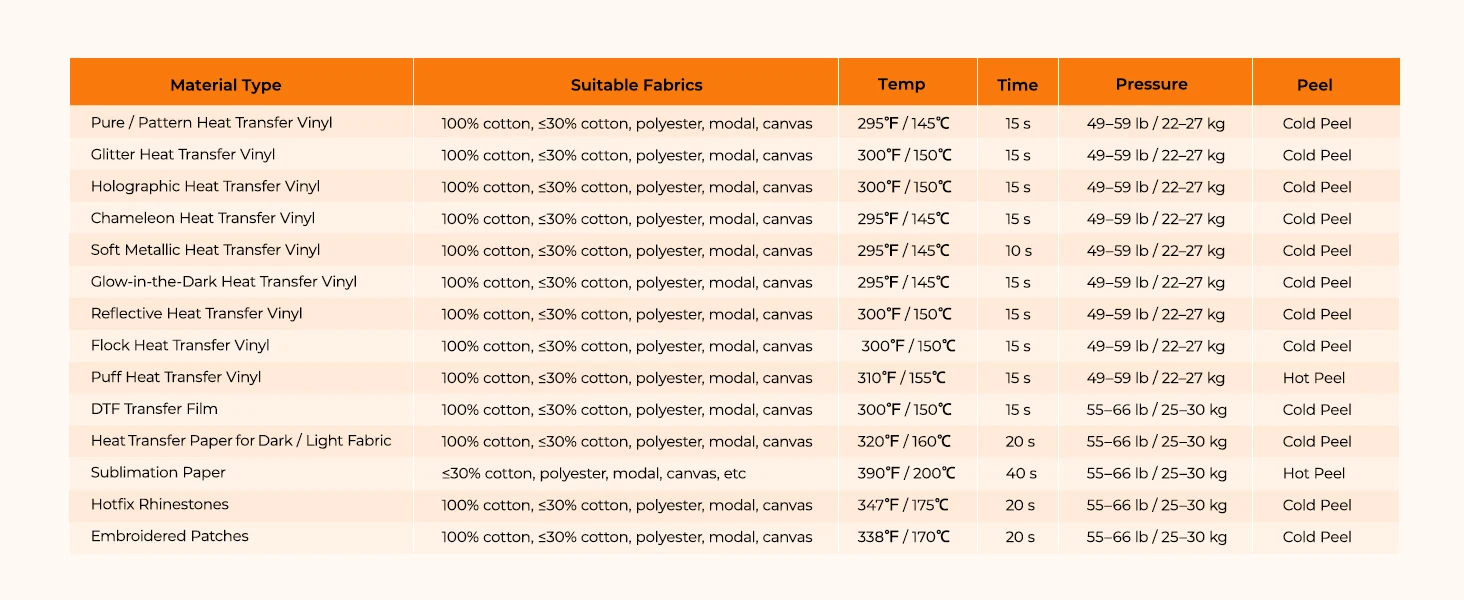This screenshot has width=1464, height=600.
Task: Select the Holographic Heat Transfer Vinyl cell
Action: [205, 186]
